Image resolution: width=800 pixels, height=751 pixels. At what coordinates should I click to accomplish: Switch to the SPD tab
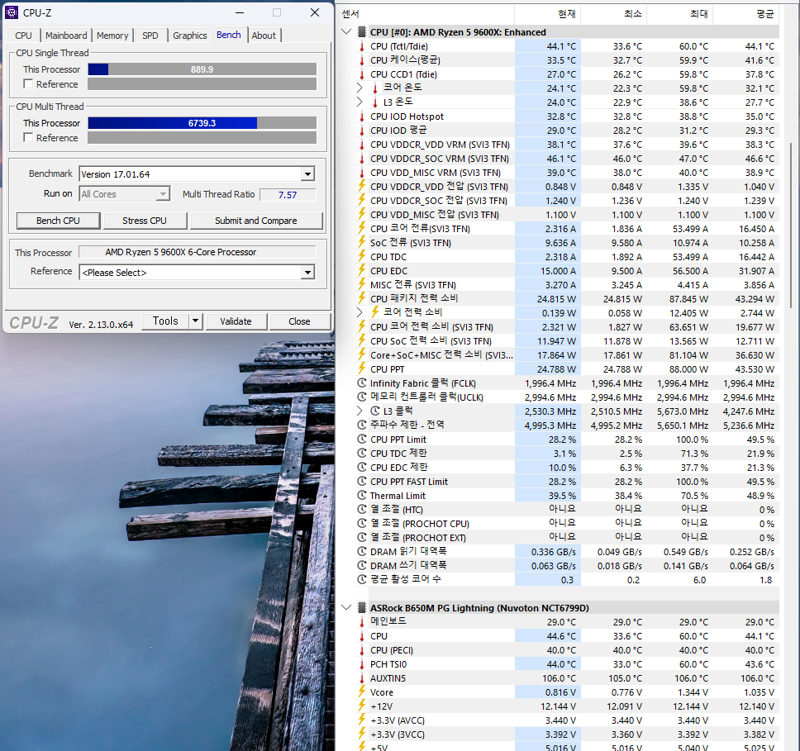pos(150,35)
